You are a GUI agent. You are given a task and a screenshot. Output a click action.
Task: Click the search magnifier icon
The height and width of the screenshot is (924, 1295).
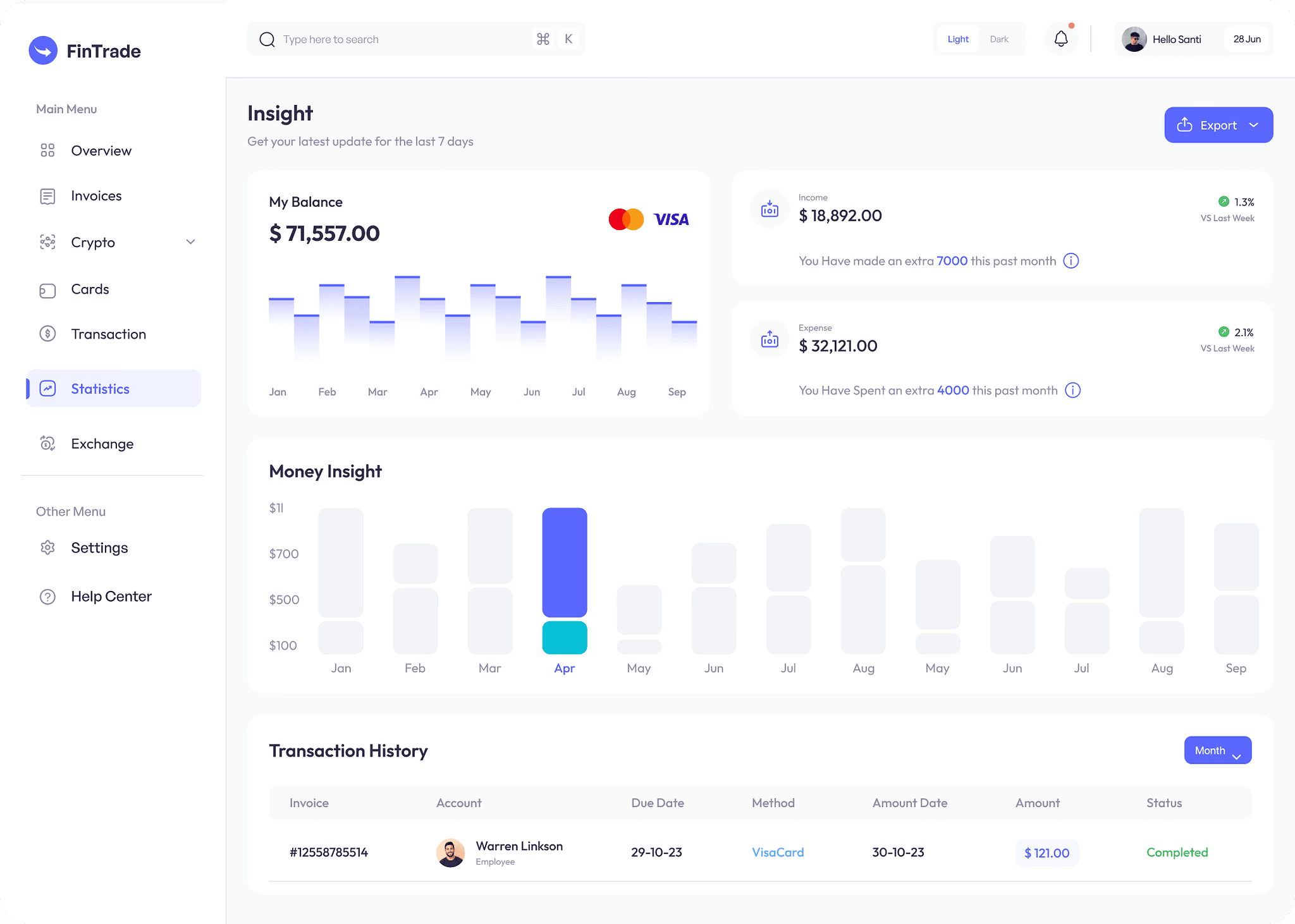point(267,39)
